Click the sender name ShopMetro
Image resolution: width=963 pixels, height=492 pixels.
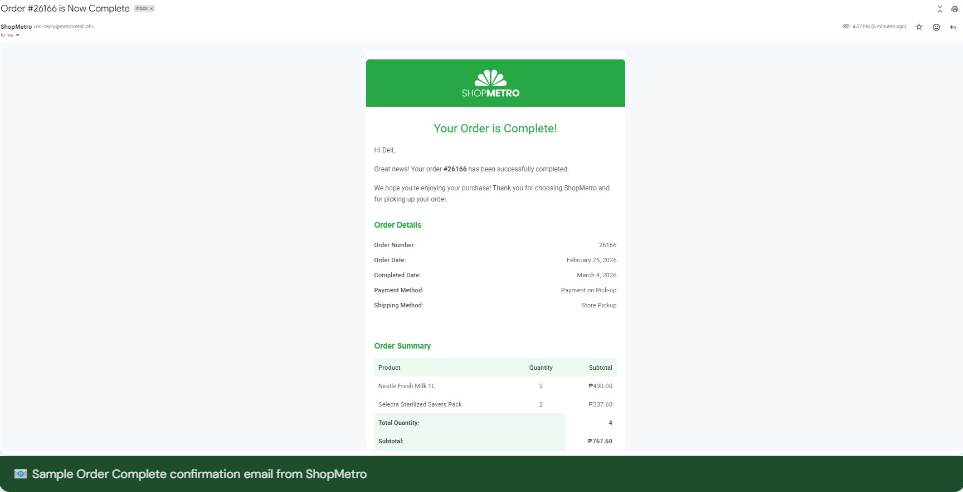(16, 26)
